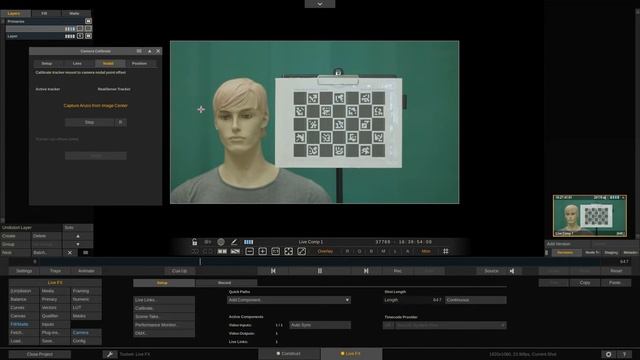The image size is (640, 360).
Task: Toggle the M matte view button
Action: [383, 251]
